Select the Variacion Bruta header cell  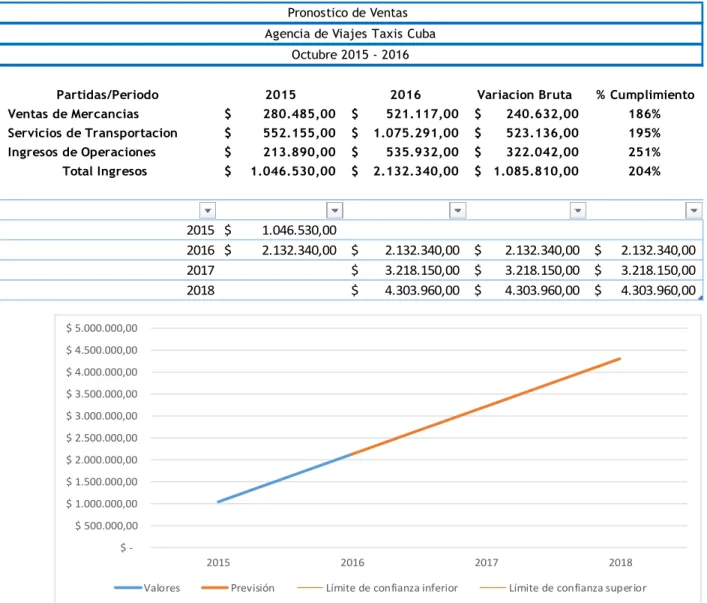pyautogui.click(x=524, y=95)
